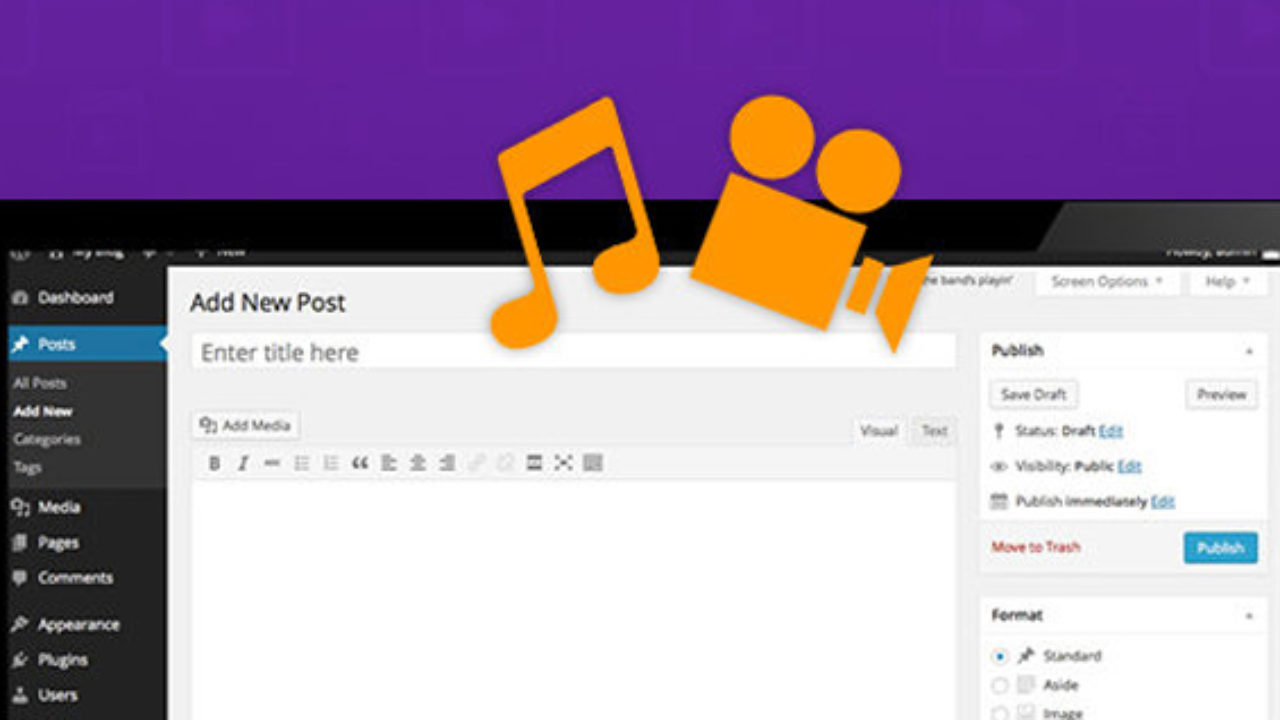The image size is (1280, 720).
Task: Click the Add New Post heading
Action: coord(268,303)
